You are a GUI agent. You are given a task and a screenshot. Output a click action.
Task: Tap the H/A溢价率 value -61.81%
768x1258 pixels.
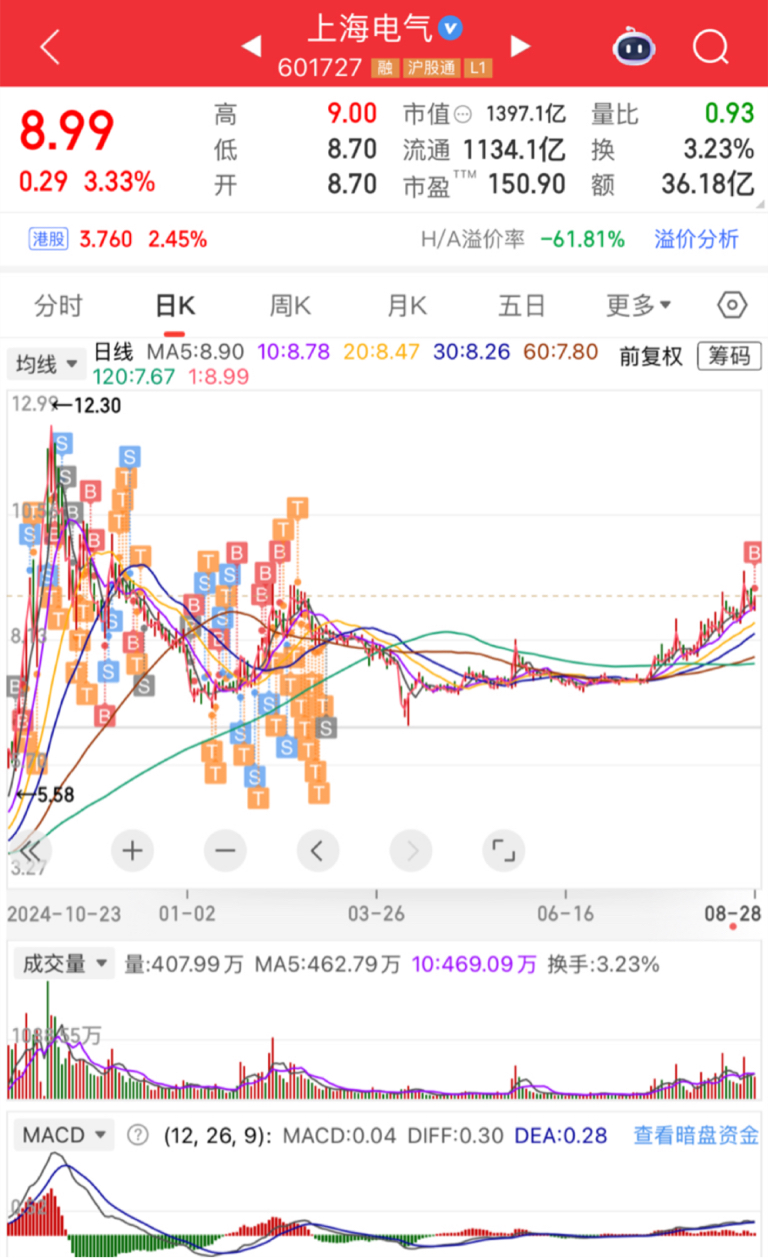pyautogui.click(x=582, y=239)
